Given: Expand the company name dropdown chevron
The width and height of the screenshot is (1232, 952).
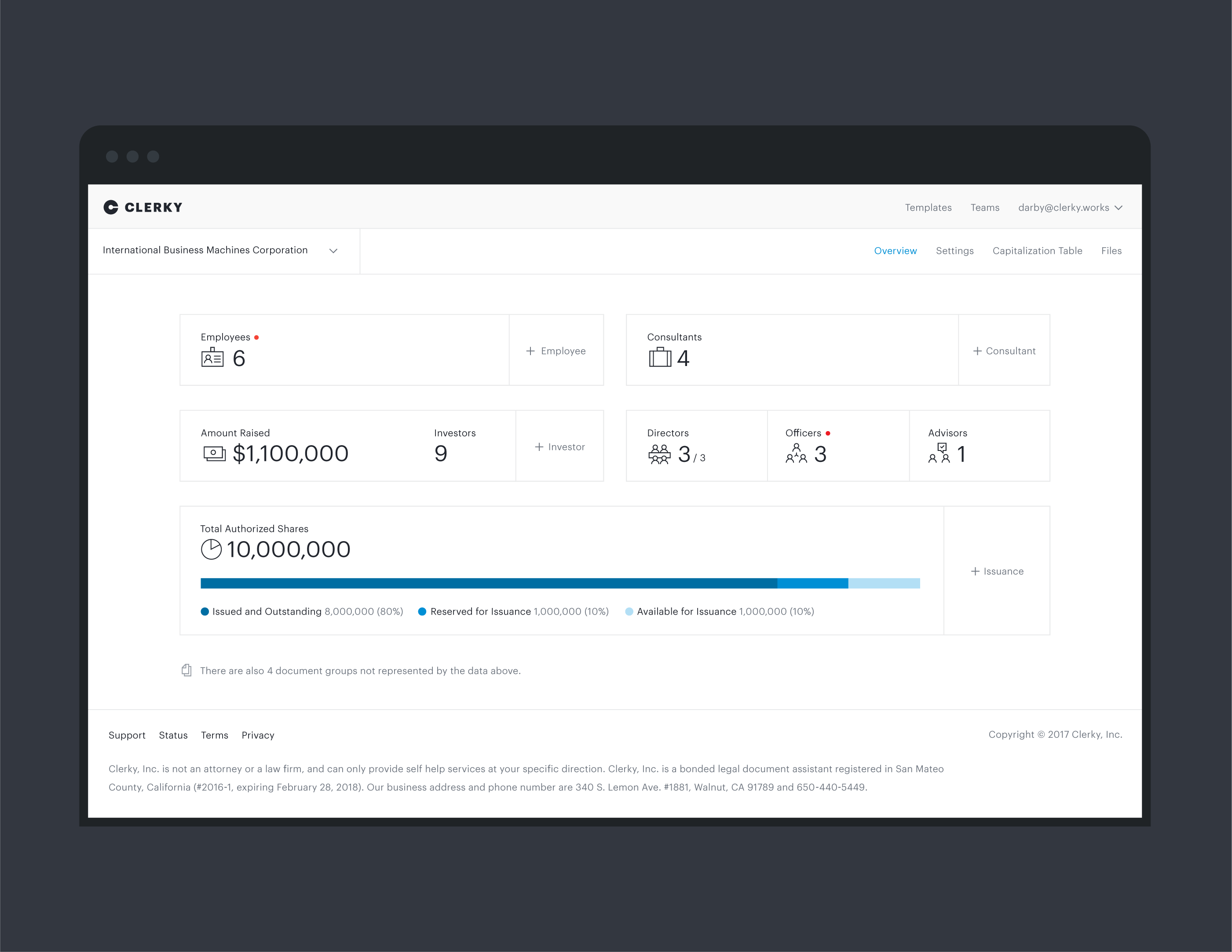Looking at the screenshot, I should pos(333,251).
